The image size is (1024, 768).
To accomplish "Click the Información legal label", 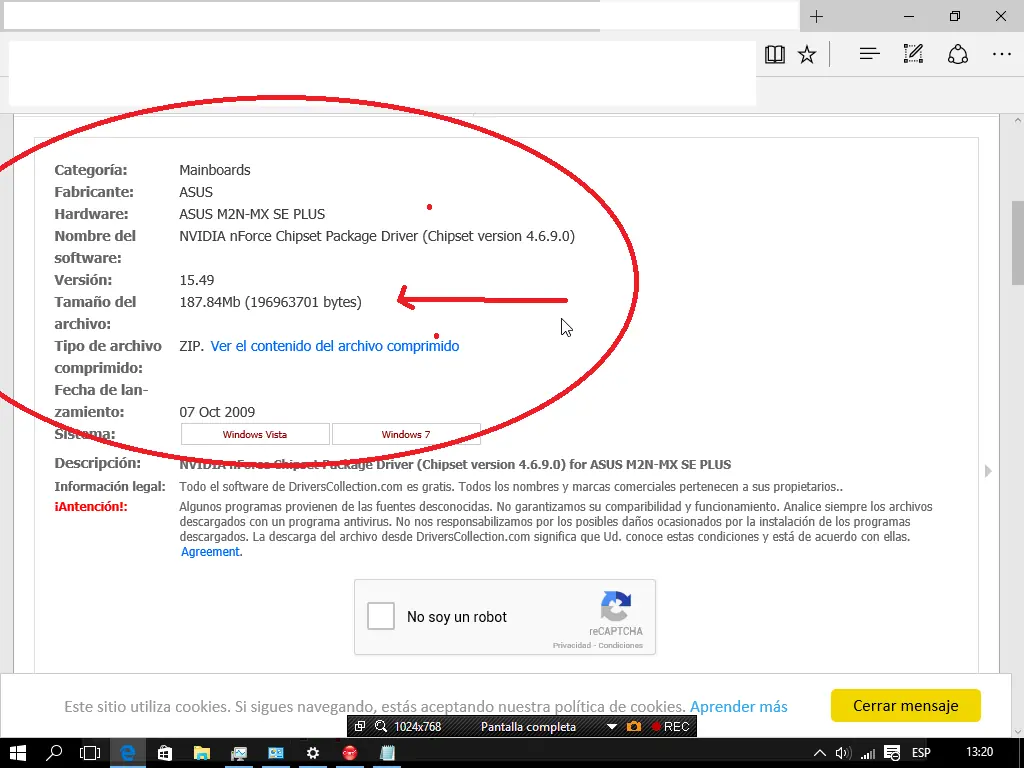I will click(110, 487).
